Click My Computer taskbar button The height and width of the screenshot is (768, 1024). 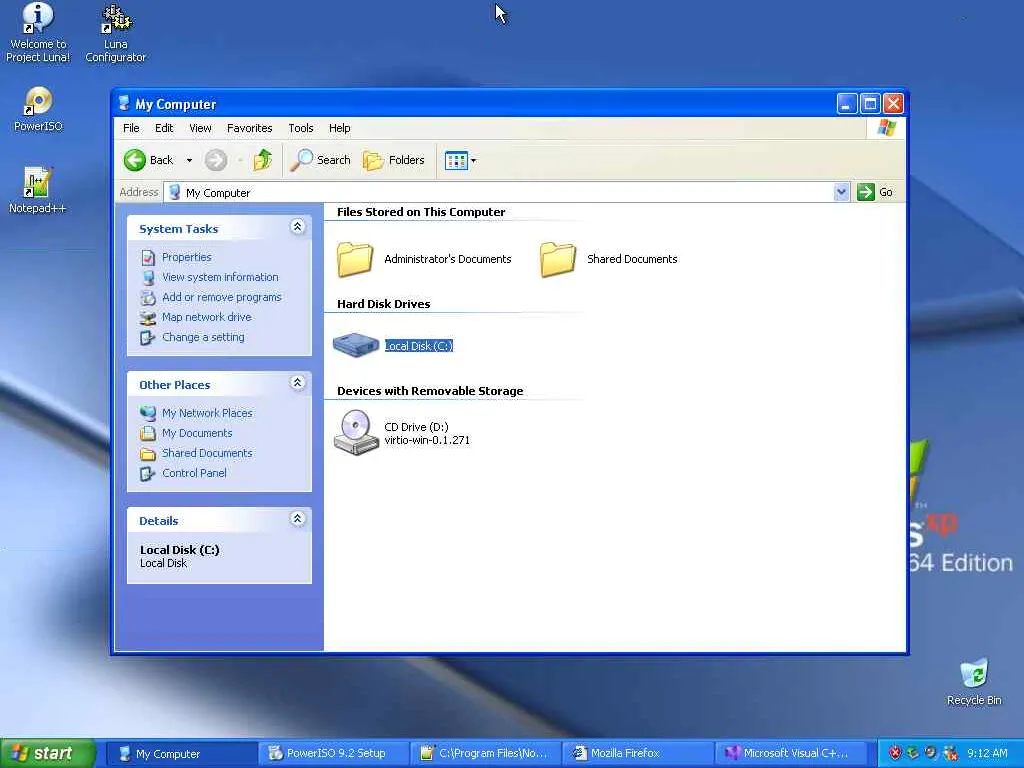pos(181,753)
